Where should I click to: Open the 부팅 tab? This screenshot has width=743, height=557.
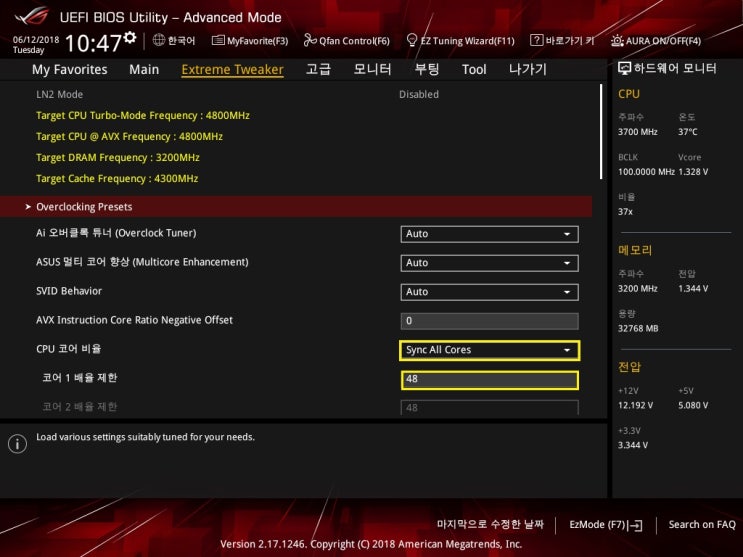(x=426, y=69)
